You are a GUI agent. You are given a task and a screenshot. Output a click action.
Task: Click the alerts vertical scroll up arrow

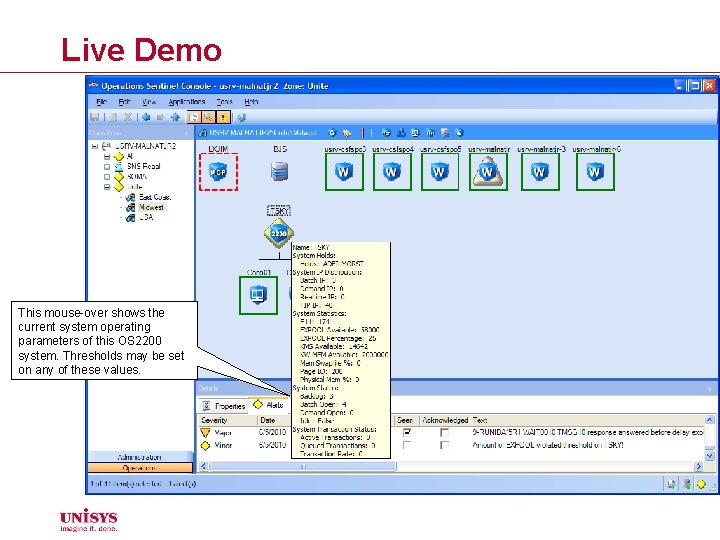[709, 420]
